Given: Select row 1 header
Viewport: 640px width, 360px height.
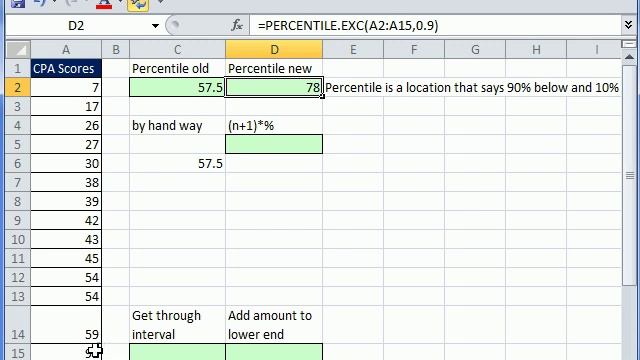Looking at the screenshot, I should click(x=18, y=68).
